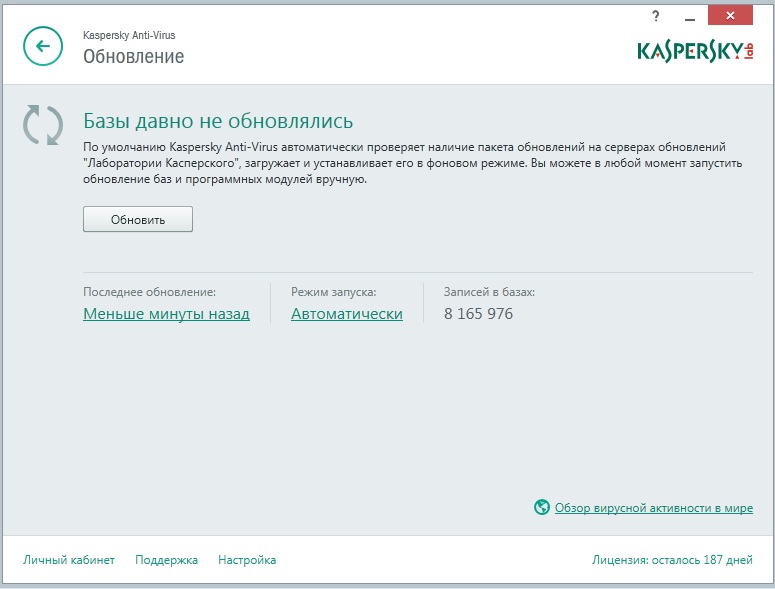Click the Режим запуска label
Viewport: 775px width, 589px height.
click(334, 292)
